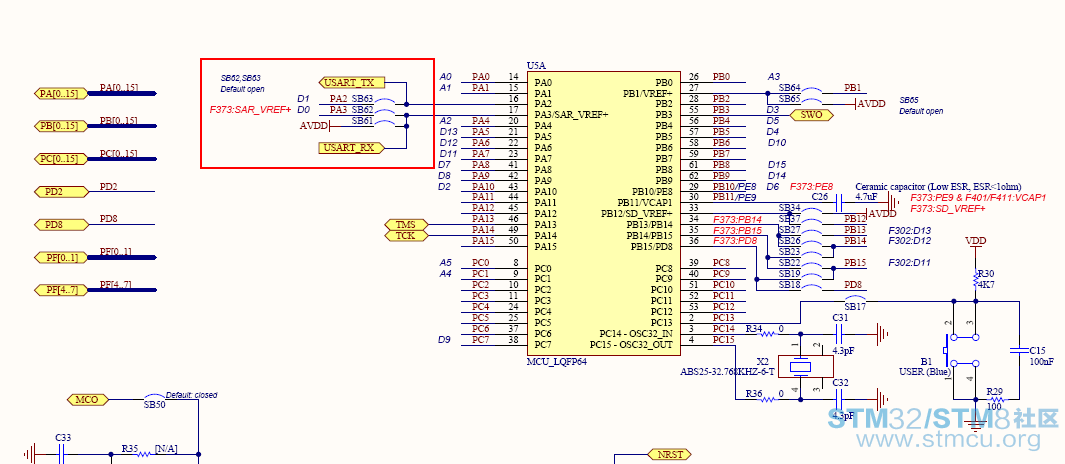Click the red F373:PE8 note
Screen dimensions: 1065x464
click(812, 186)
